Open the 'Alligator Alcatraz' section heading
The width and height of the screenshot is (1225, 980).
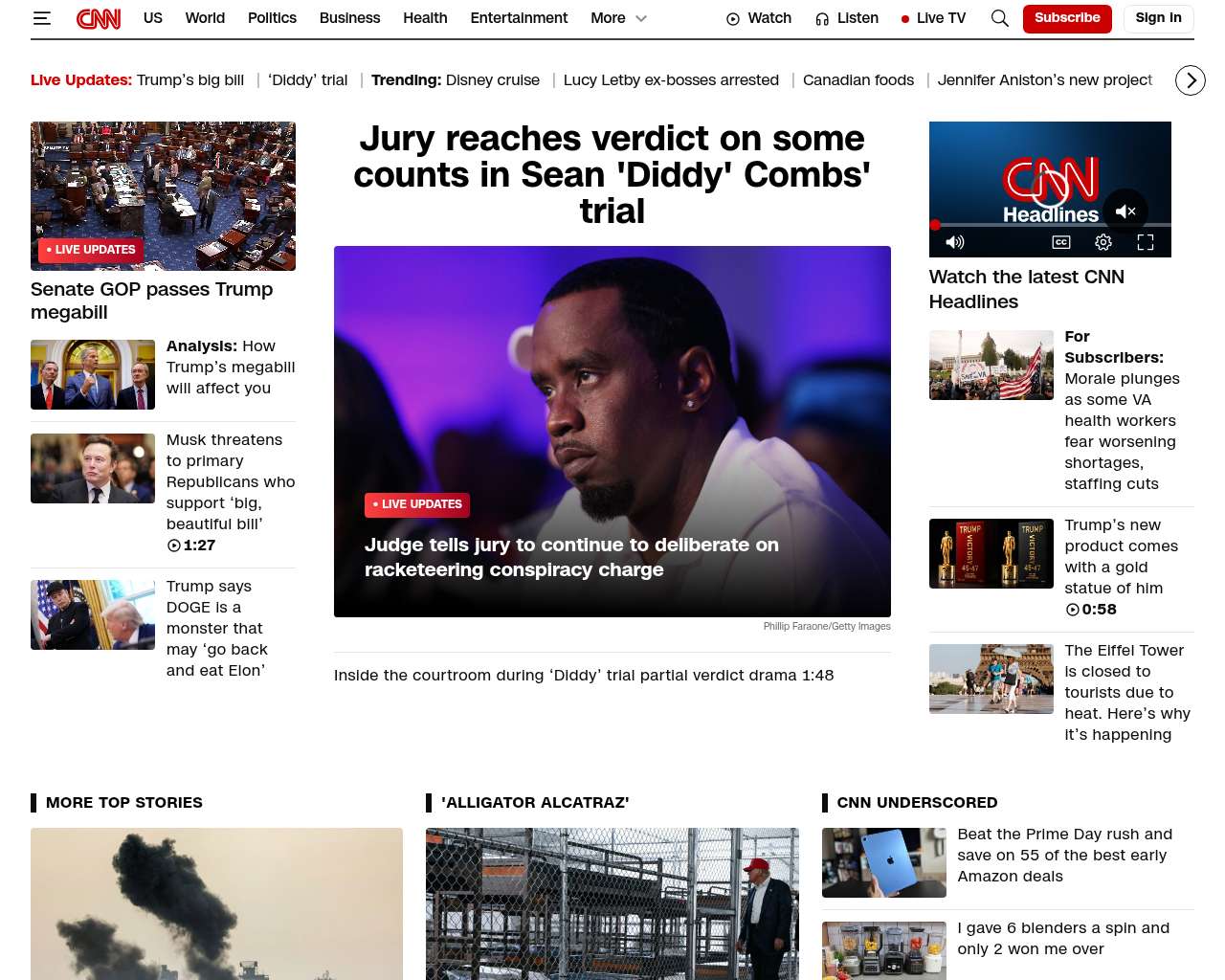[x=535, y=803]
